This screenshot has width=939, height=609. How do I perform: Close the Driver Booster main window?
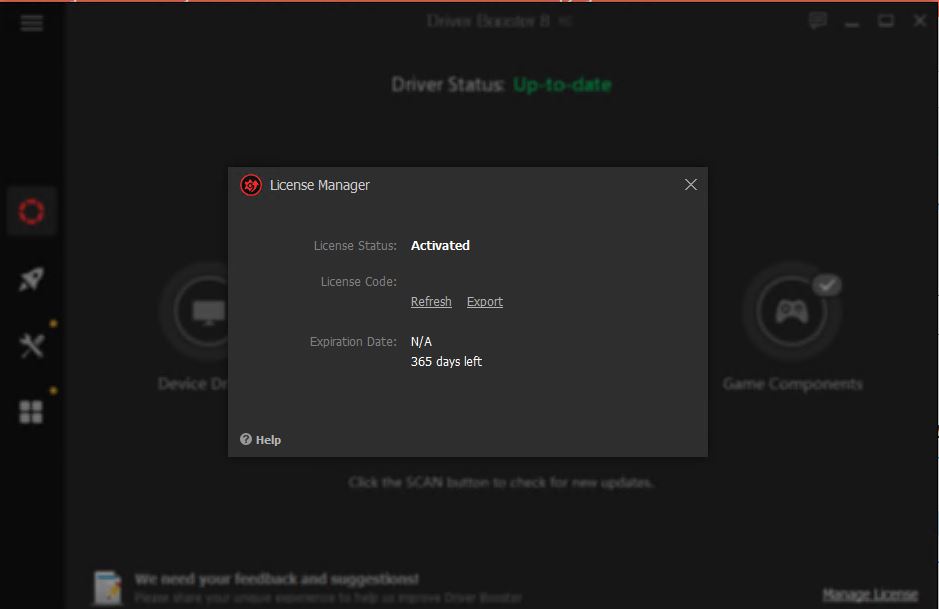tap(920, 21)
